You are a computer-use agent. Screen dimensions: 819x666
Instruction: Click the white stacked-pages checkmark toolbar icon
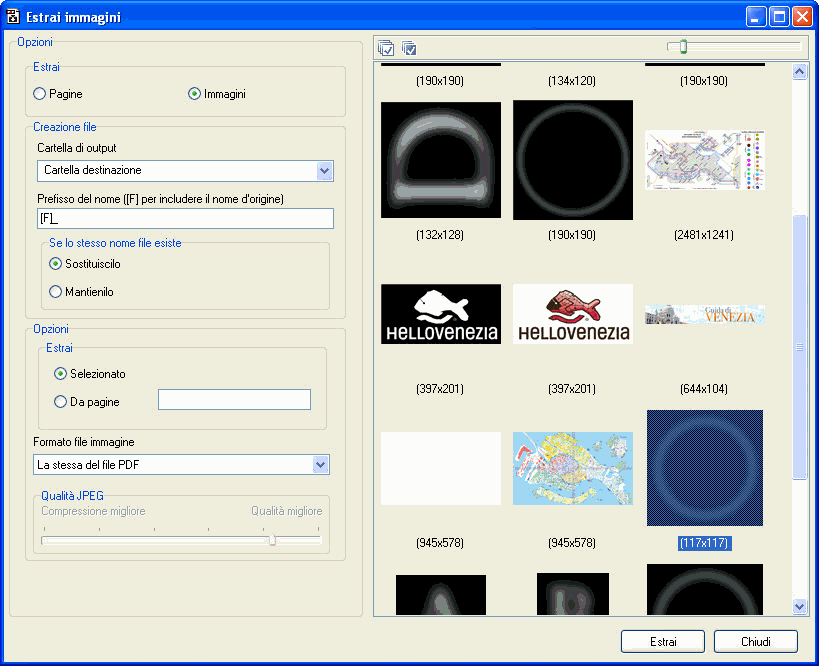pos(385,48)
